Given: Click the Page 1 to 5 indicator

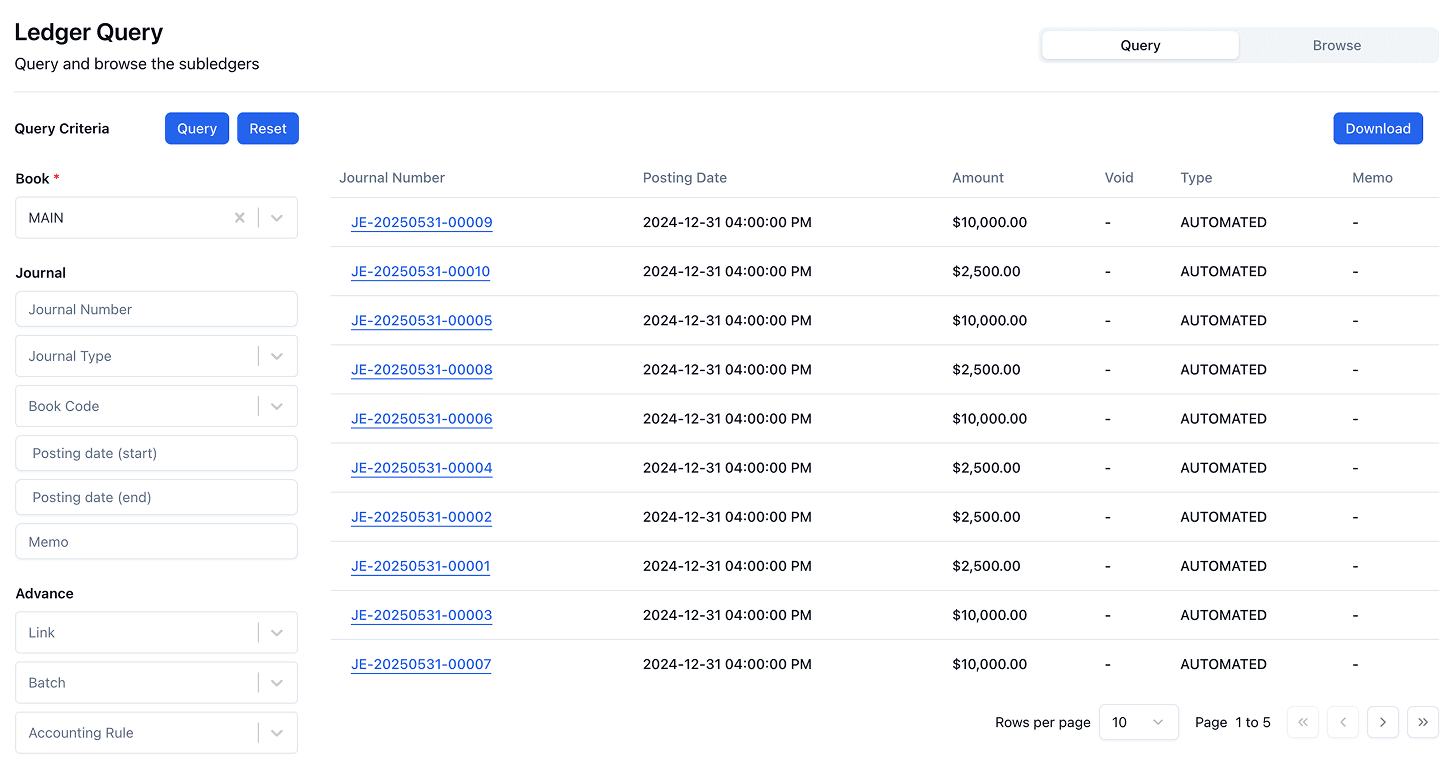Looking at the screenshot, I should (x=1233, y=722).
